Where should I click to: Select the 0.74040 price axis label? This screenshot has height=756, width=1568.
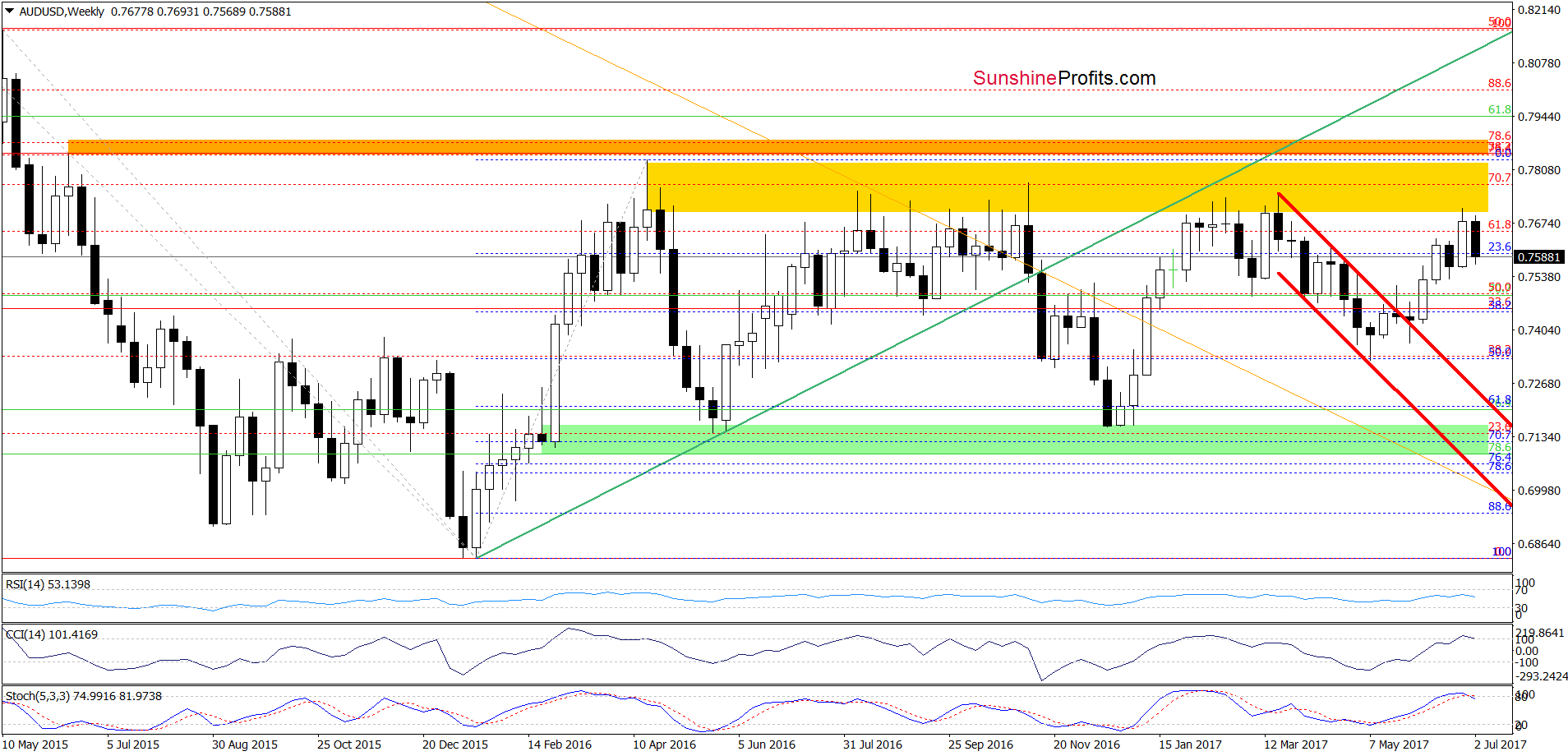click(x=1538, y=330)
